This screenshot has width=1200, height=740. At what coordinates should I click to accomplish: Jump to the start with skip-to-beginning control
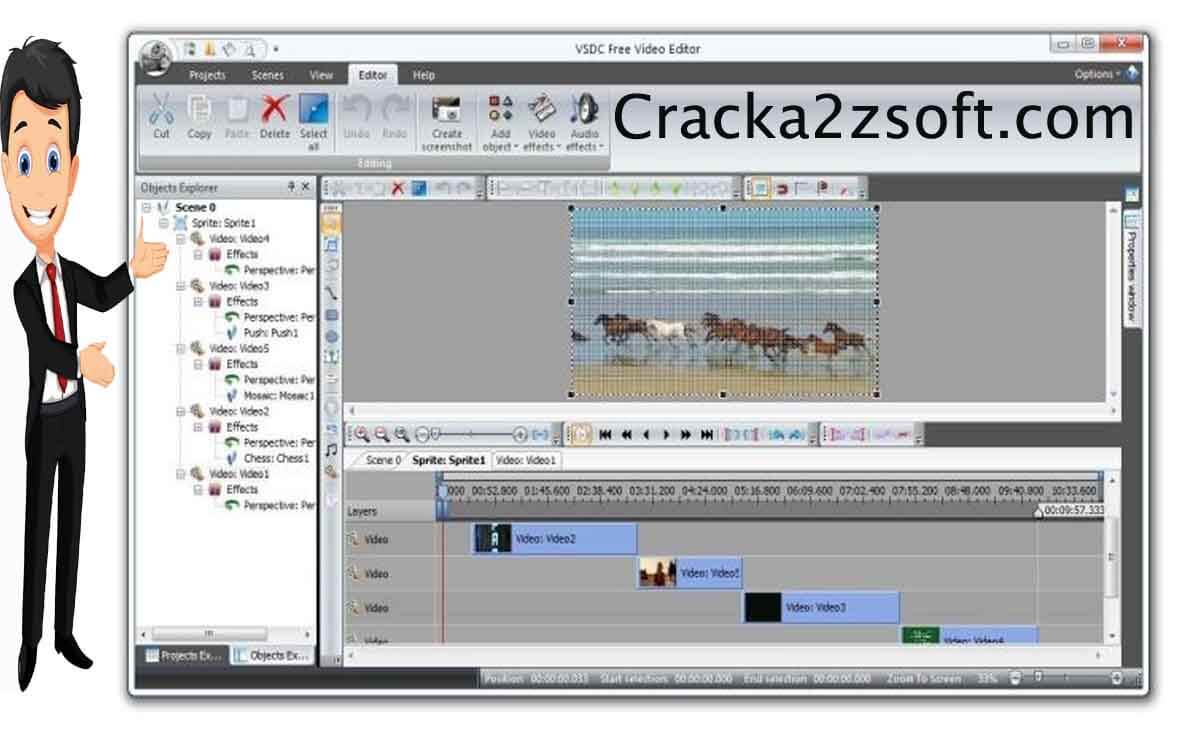[606, 434]
